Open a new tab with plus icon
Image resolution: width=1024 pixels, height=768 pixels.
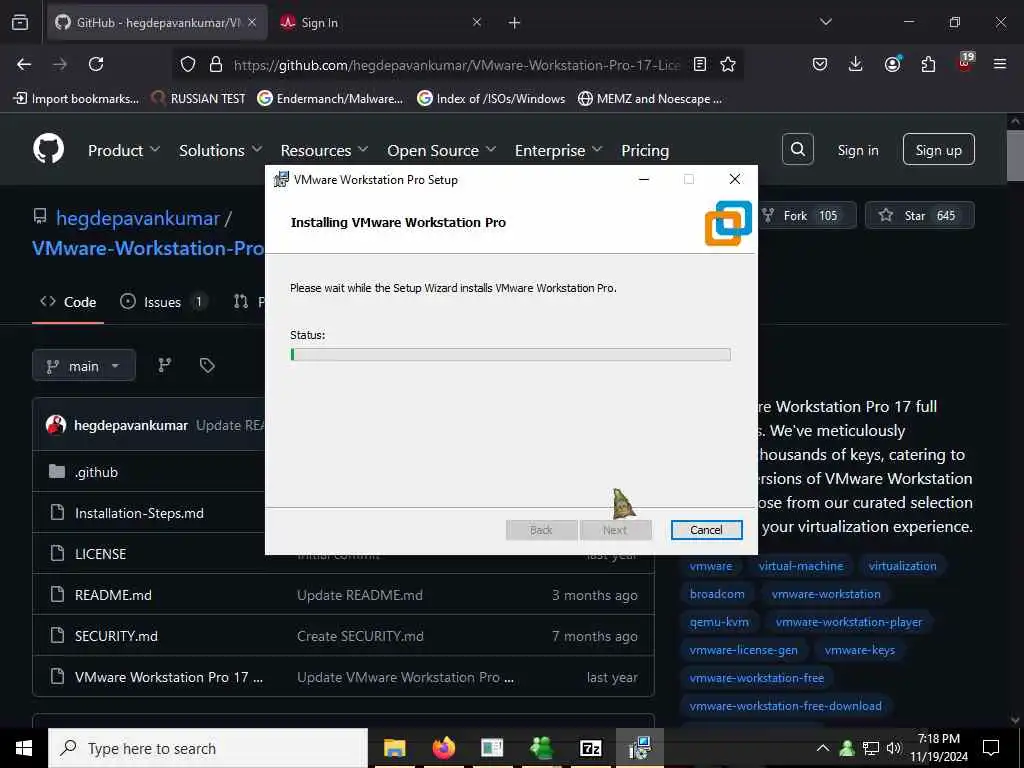(515, 23)
